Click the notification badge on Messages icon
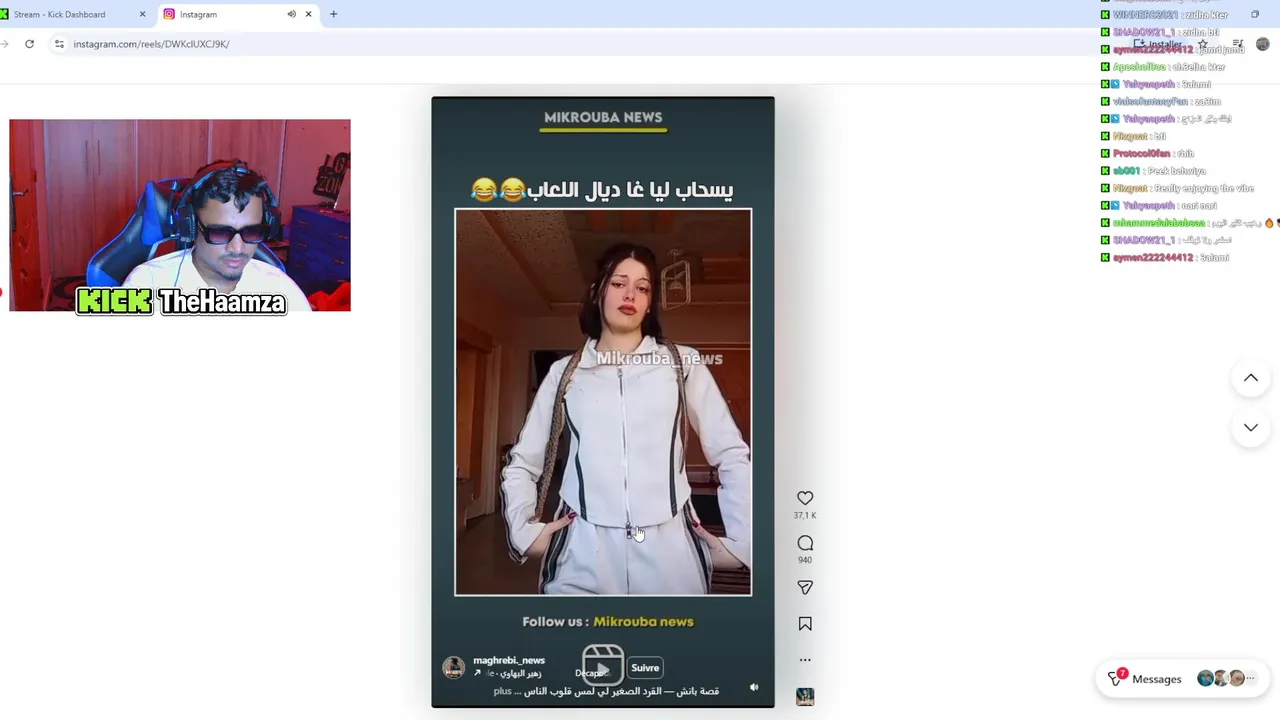 (1123, 673)
